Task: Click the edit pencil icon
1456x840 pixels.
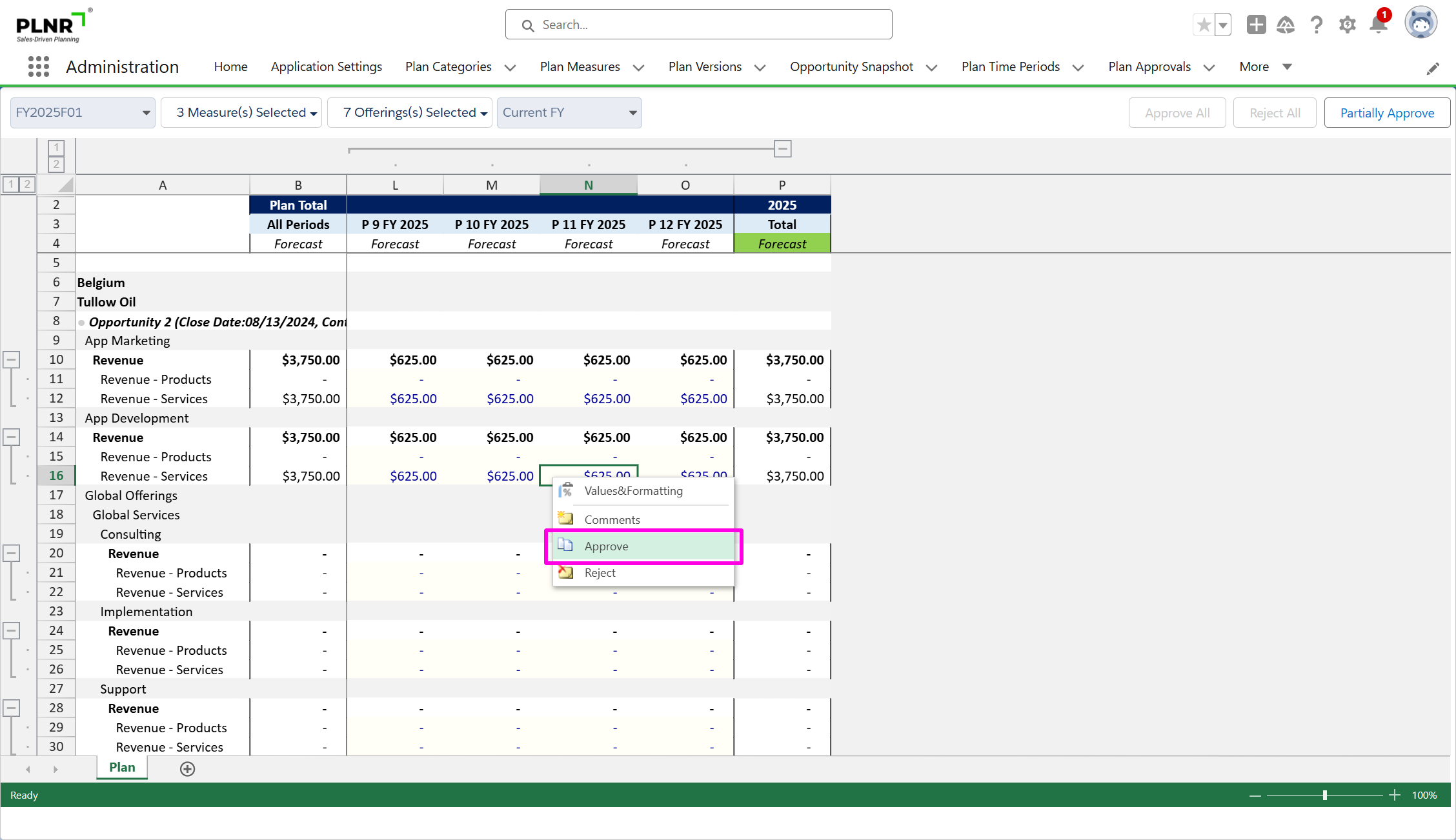Action: [1433, 68]
